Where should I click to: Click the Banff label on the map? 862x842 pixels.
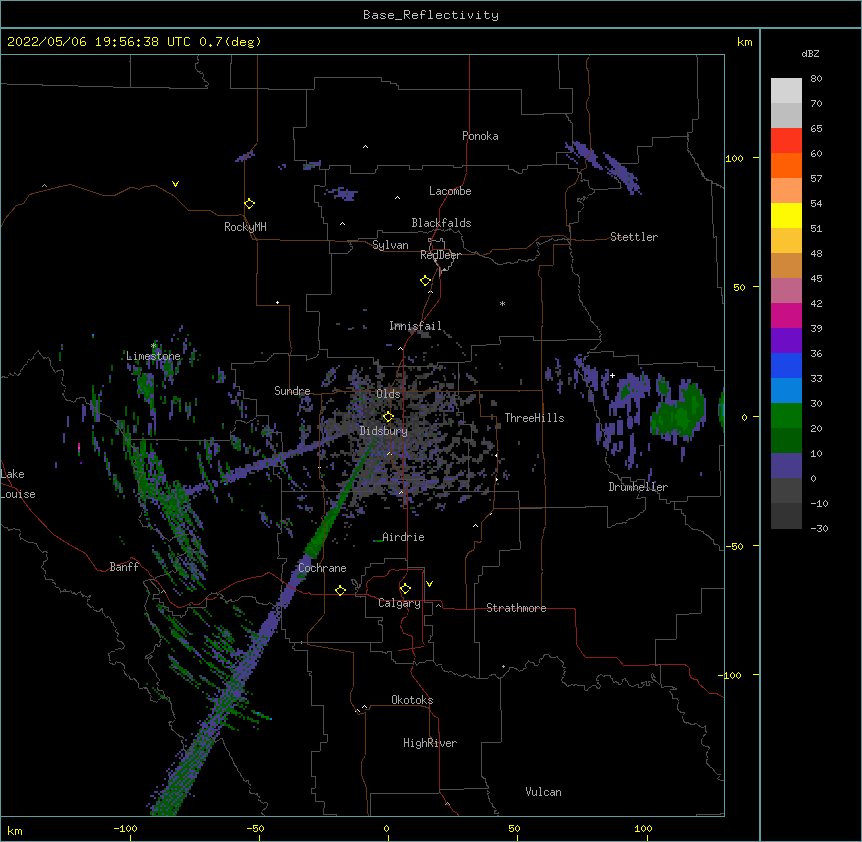(x=124, y=567)
